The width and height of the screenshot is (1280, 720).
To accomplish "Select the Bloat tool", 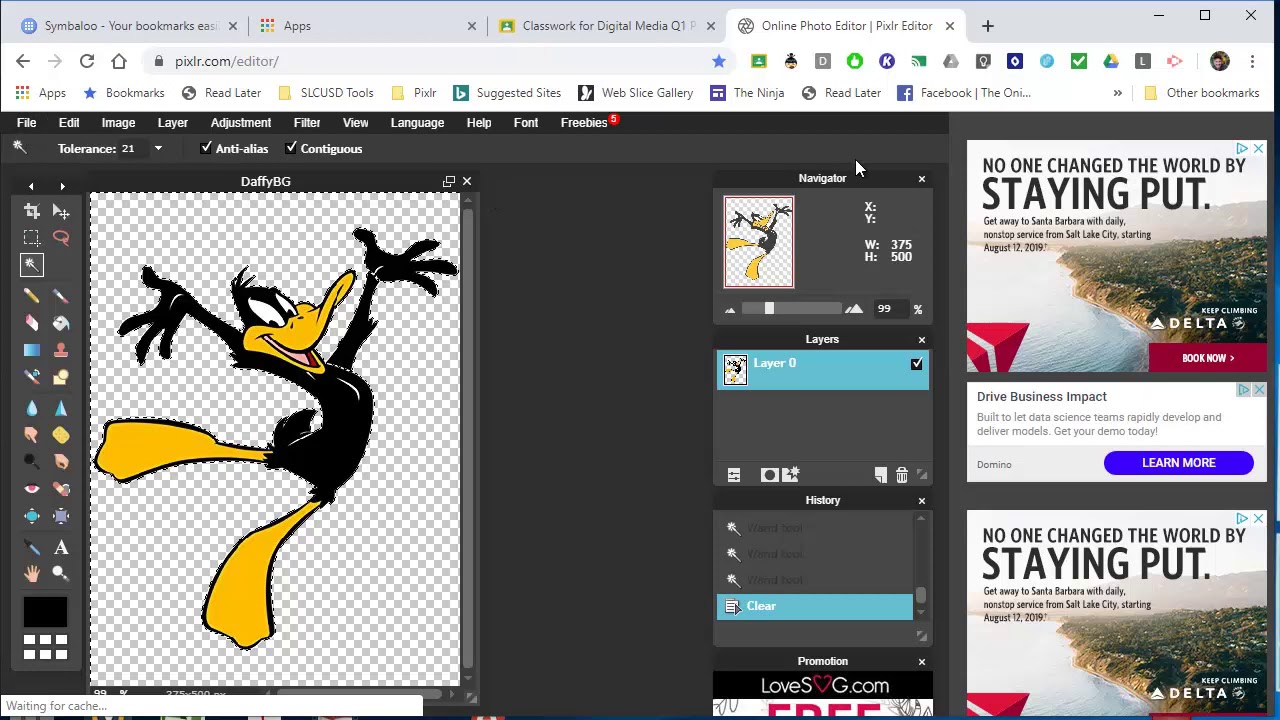I will pyautogui.click(x=32, y=516).
